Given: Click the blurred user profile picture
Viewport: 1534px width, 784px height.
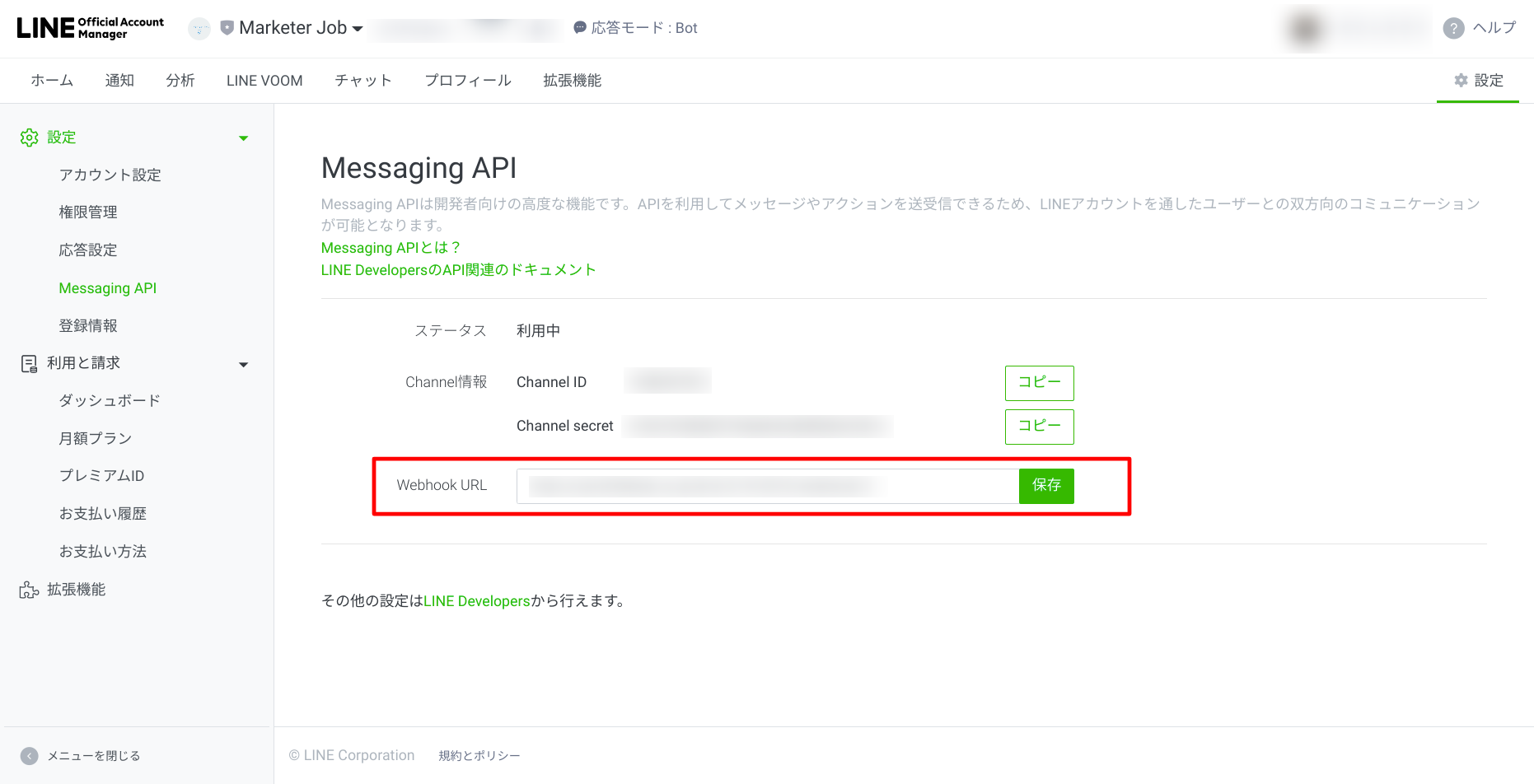Looking at the screenshot, I should coord(1306,29).
